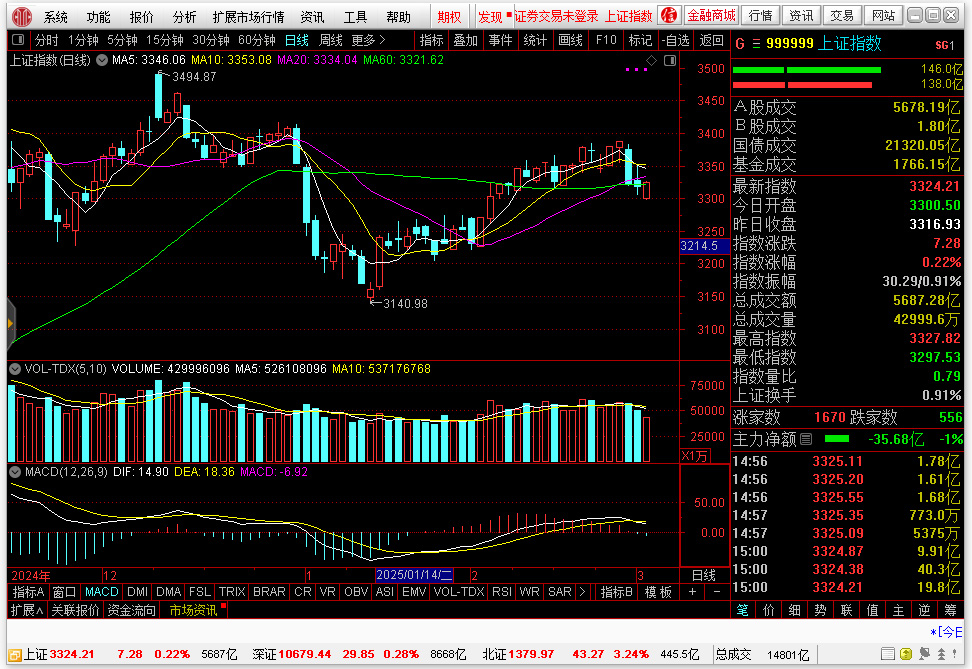Switch chart to 30分钟 period
Image resolution: width=972 pixels, height=669 pixels.
click(211, 40)
